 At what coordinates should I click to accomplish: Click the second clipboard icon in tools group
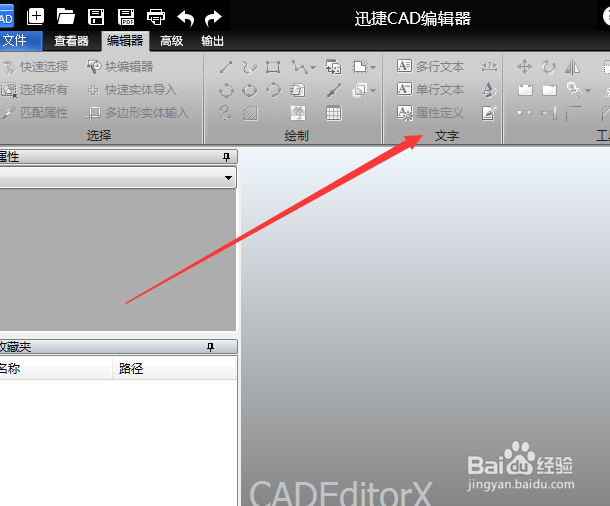coord(549,90)
